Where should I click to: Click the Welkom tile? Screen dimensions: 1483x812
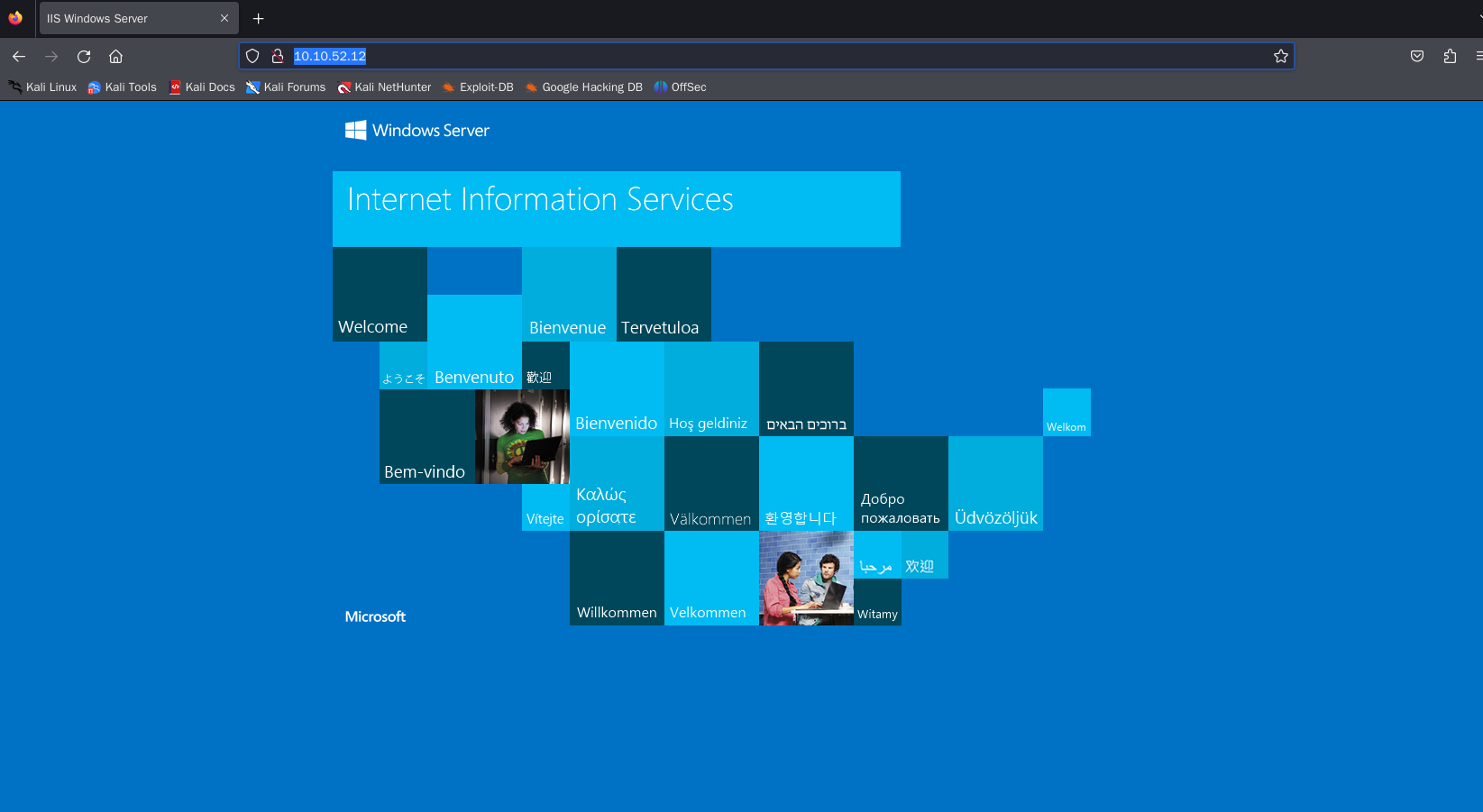pos(1066,413)
